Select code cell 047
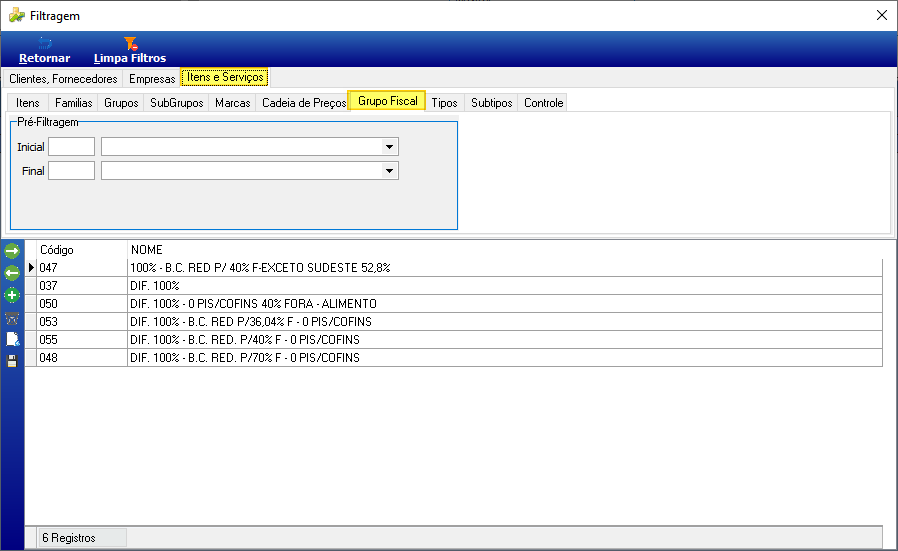 (82, 268)
